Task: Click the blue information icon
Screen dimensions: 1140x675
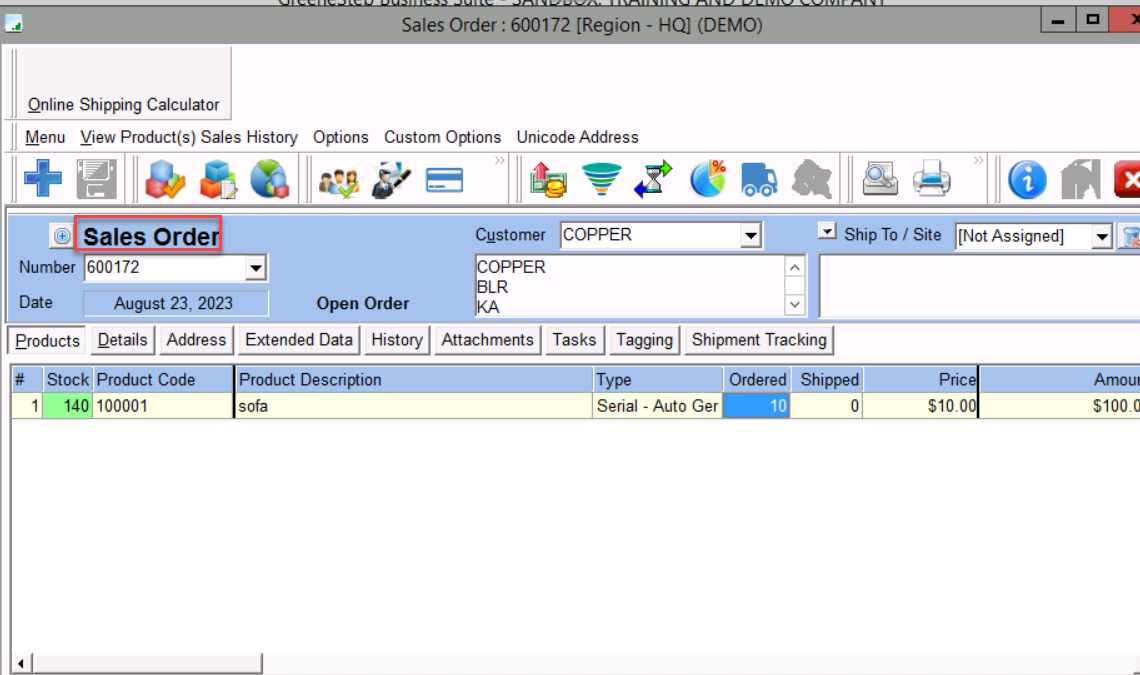Action: point(1027,181)
